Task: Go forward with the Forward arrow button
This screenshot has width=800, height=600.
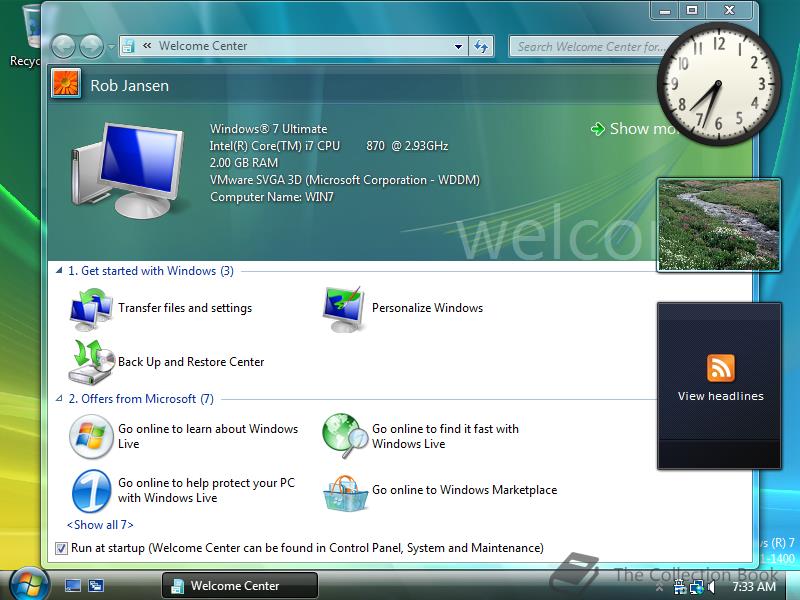Action: pos(92,47)
